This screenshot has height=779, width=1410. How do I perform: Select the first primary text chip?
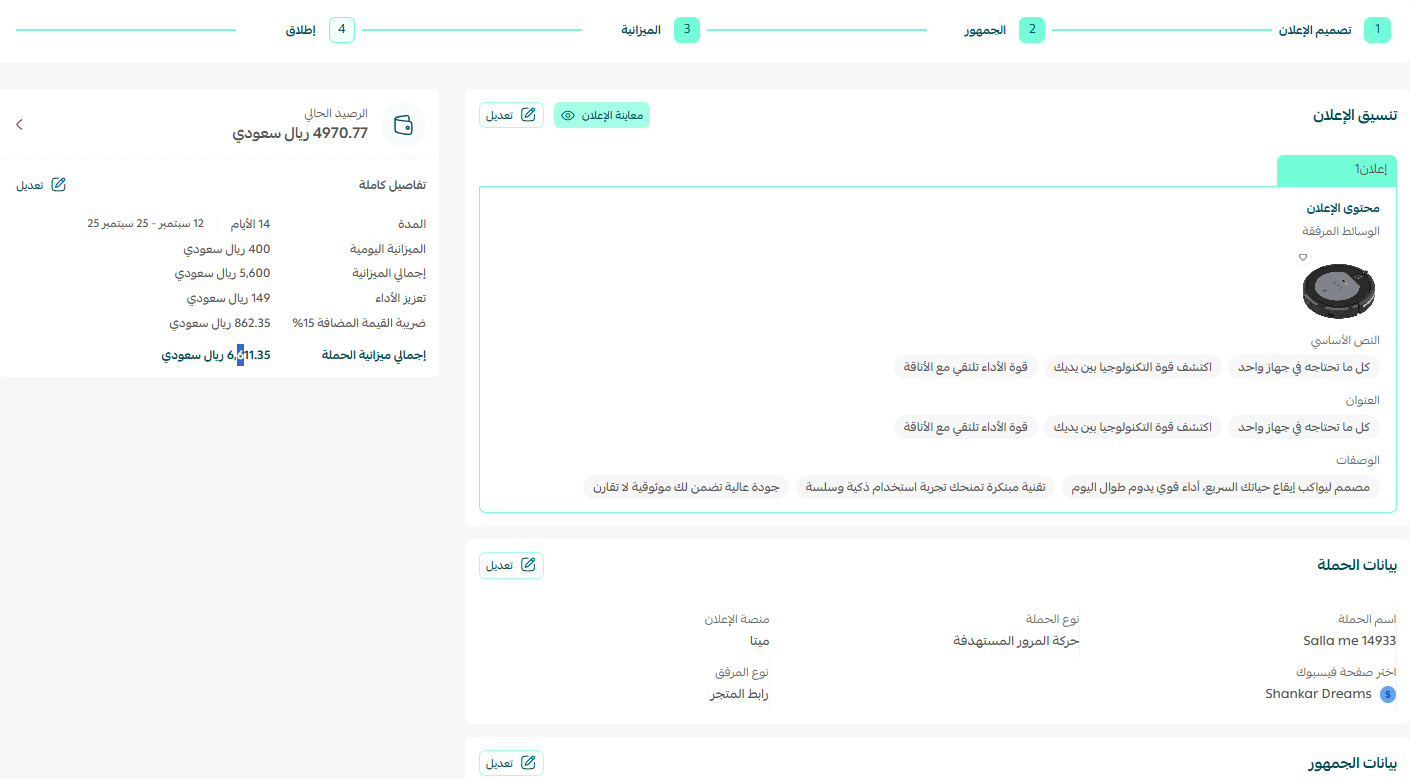point(1303,367)
